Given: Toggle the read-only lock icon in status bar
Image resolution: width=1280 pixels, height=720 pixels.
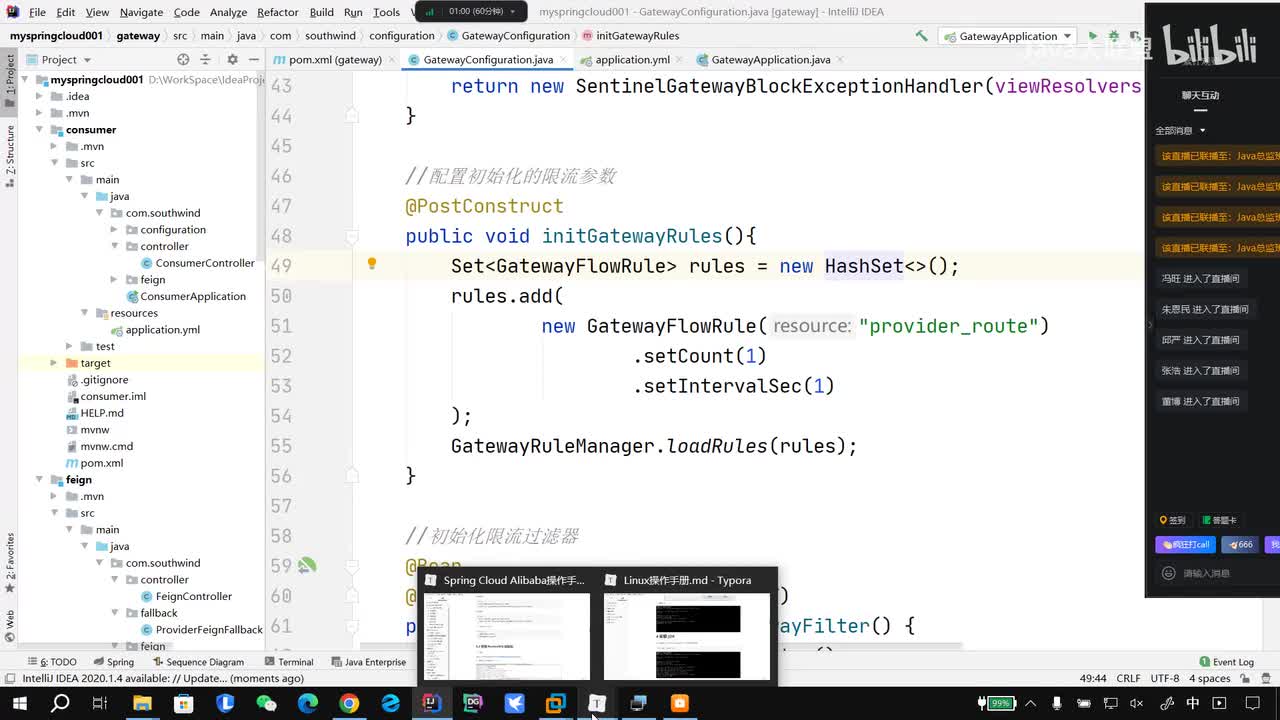Looking at the screenshot, I should point(1245,678).
